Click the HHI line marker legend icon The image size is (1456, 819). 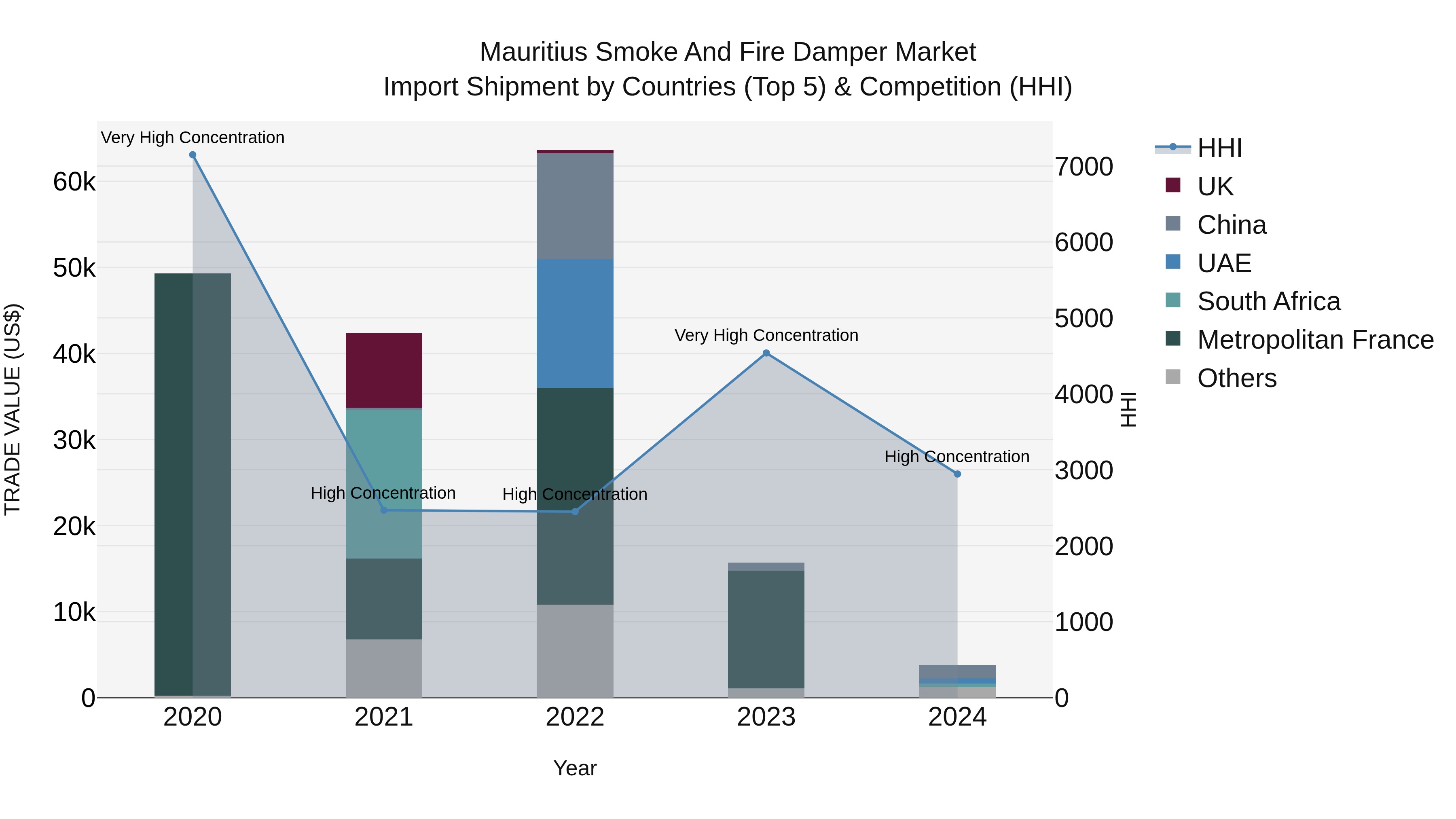pyautogui.click(x=1173, y=147)
